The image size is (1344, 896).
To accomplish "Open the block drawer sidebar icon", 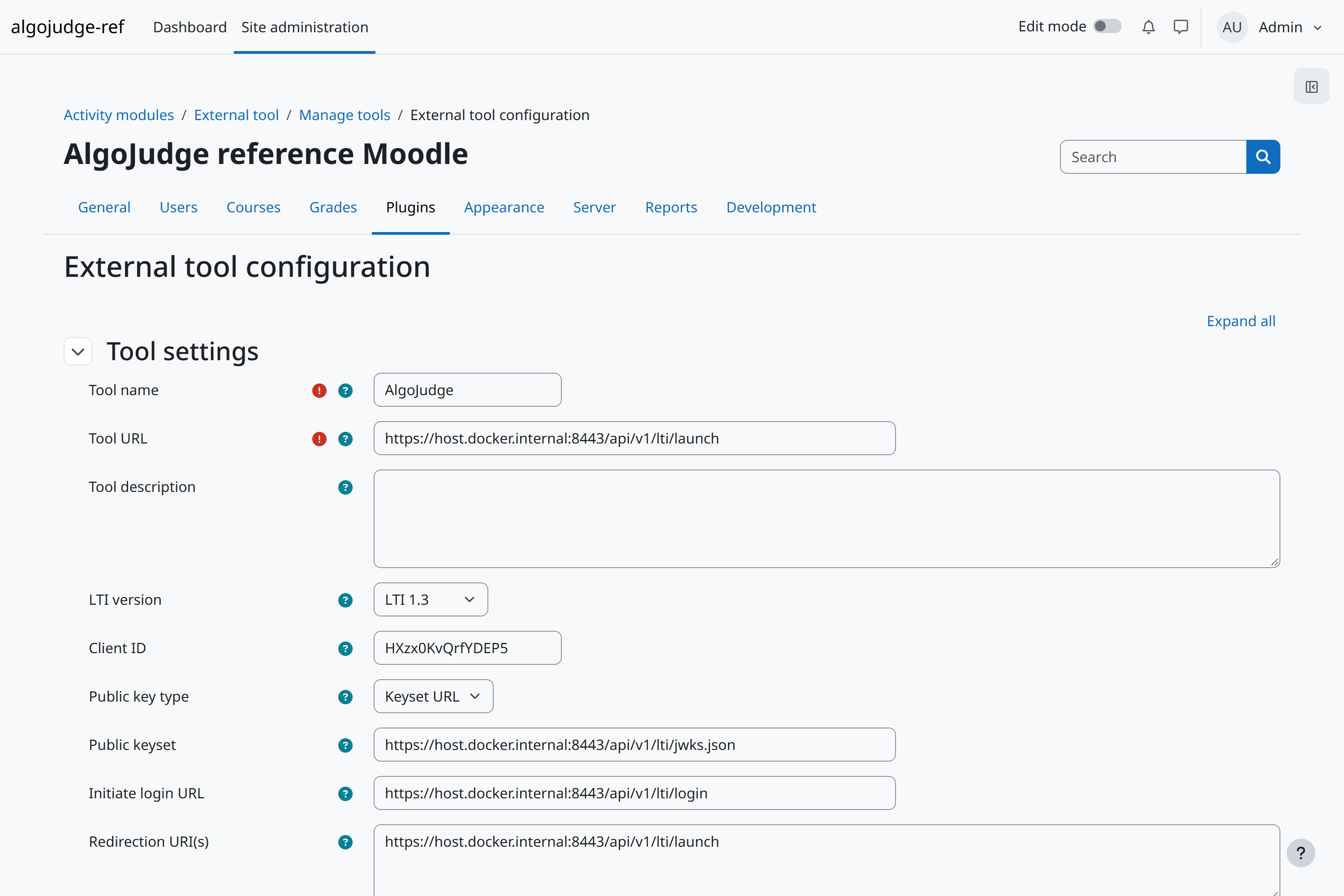I will pyautogui.click(x=1311, y=87).
